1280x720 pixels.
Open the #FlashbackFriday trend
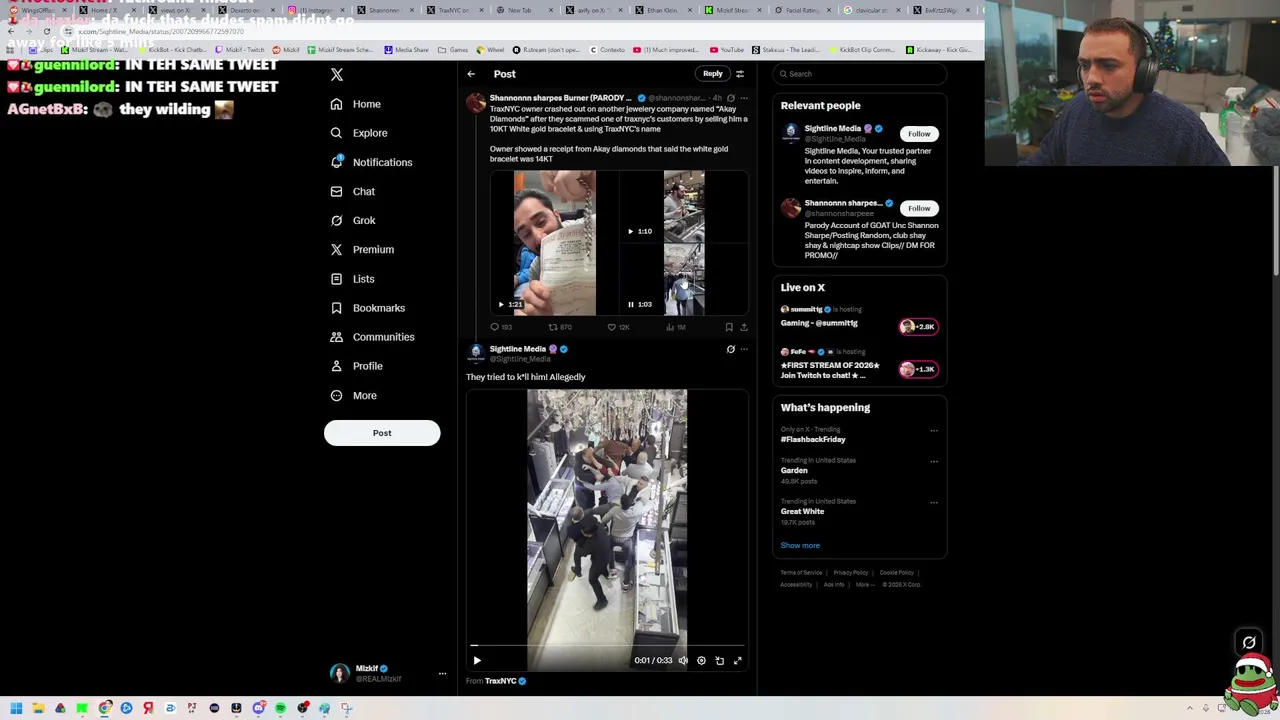813,439
